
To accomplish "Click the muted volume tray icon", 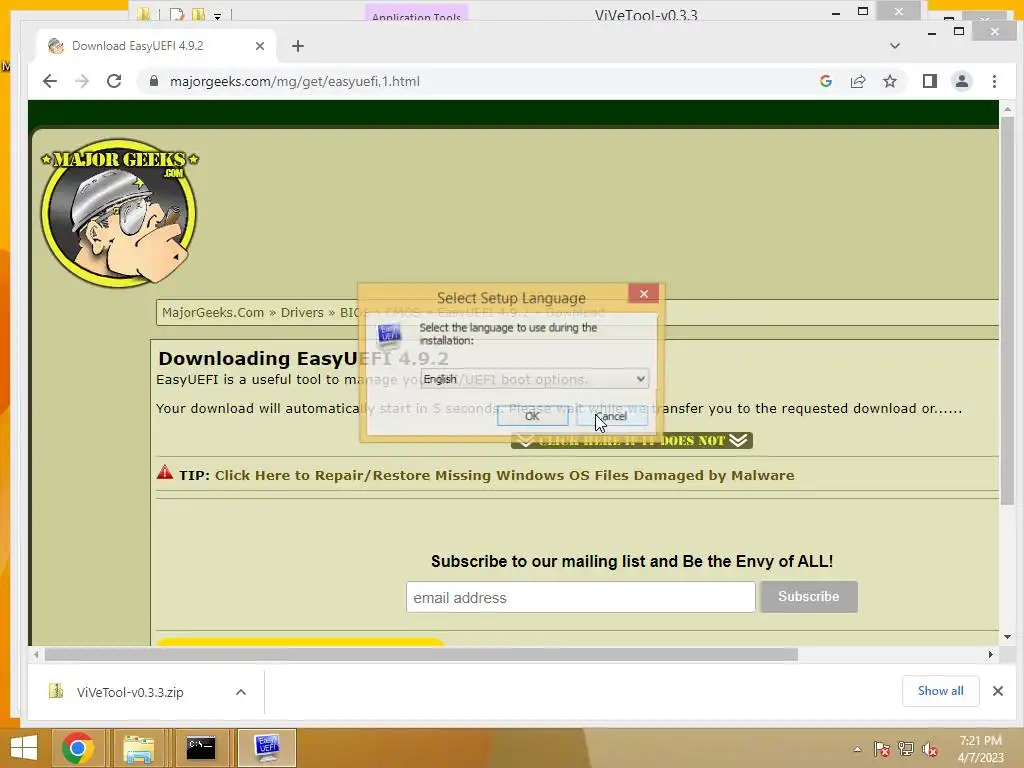I will point(930,750).
